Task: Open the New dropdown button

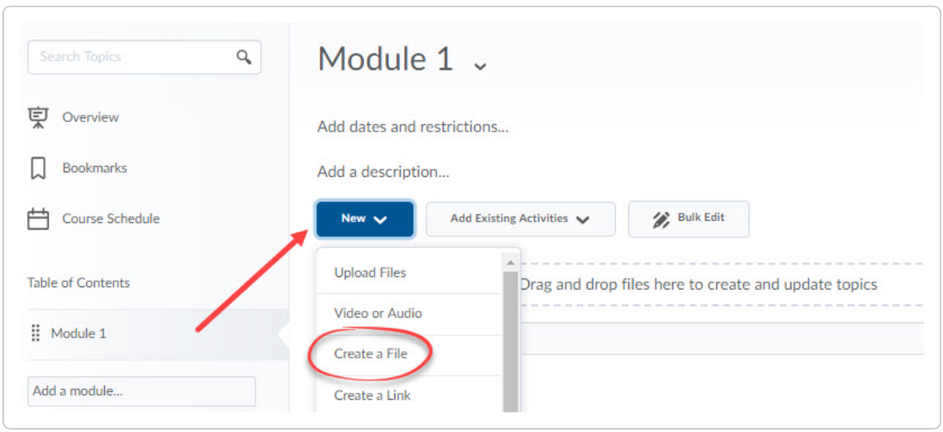Action: 365,219
